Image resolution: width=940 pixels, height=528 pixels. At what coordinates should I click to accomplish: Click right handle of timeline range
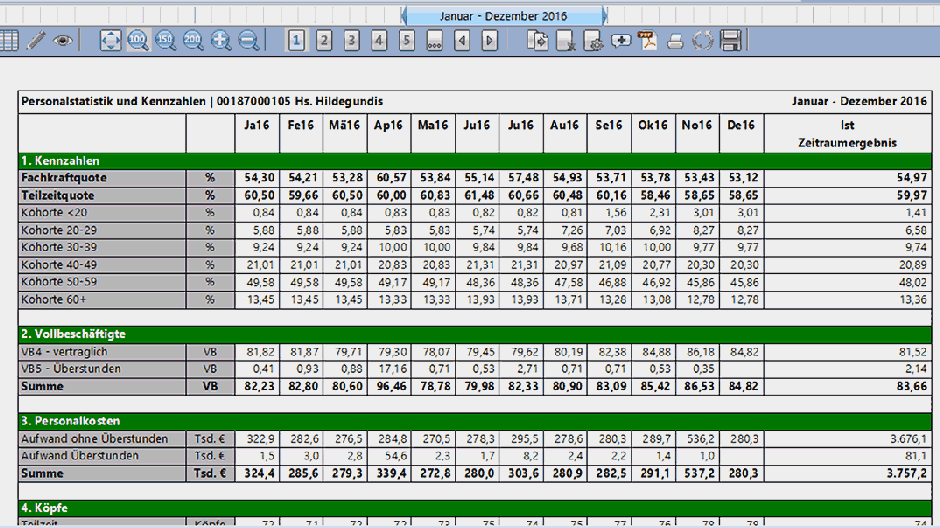pos(605,16)
